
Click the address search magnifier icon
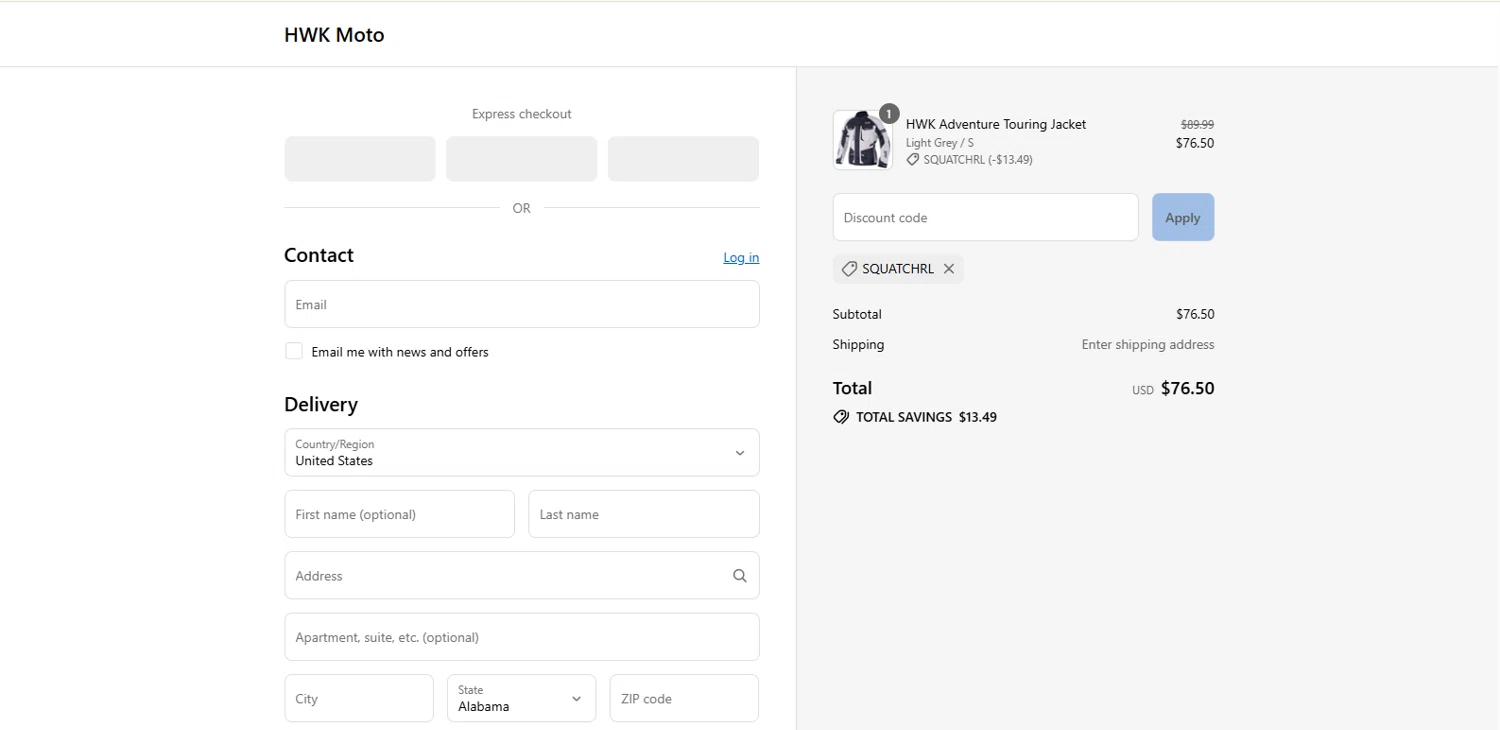(x=739, y=576)
